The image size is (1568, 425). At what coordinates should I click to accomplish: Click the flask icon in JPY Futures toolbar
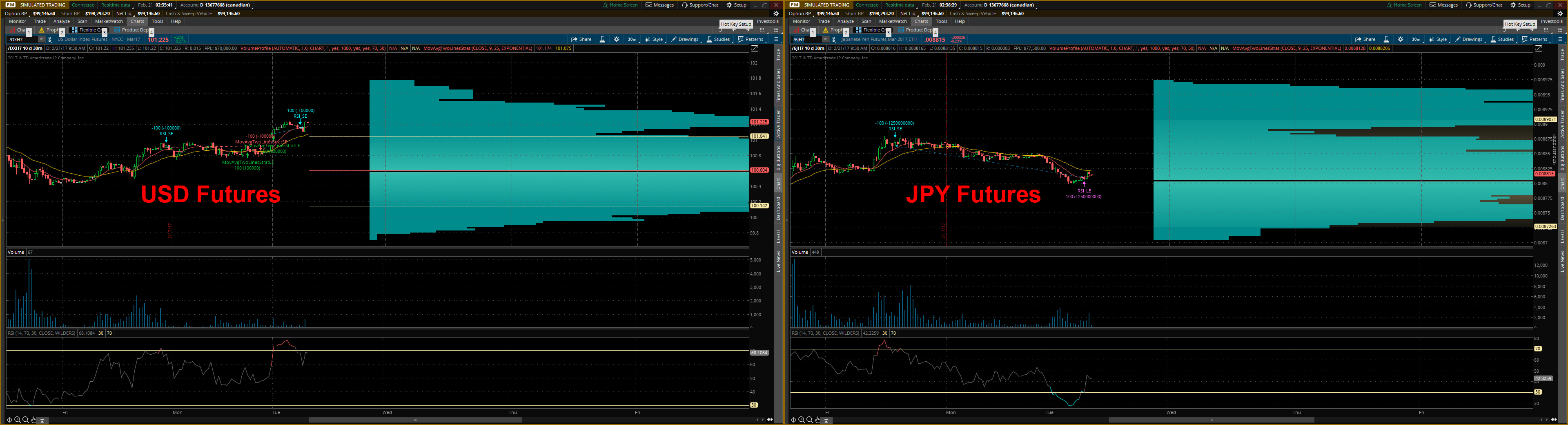pyautogui.click(x=1386, y=40)
